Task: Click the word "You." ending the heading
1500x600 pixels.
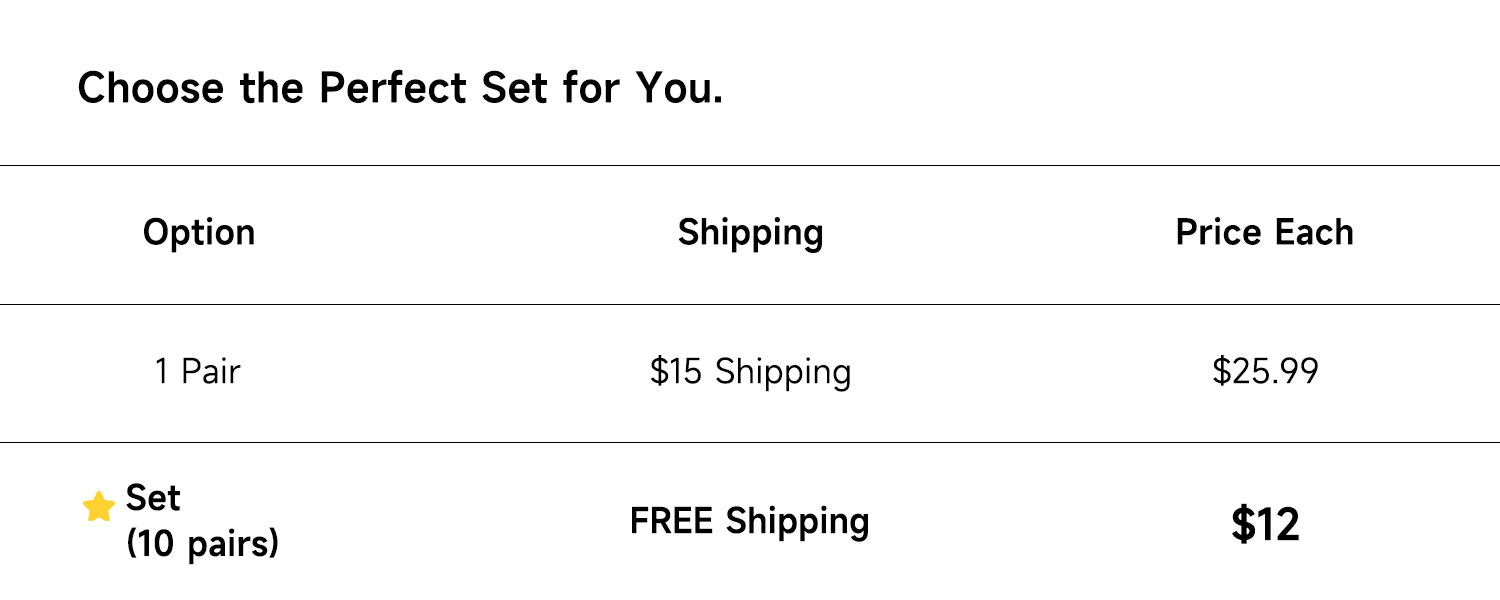Action: coord(679,89)
